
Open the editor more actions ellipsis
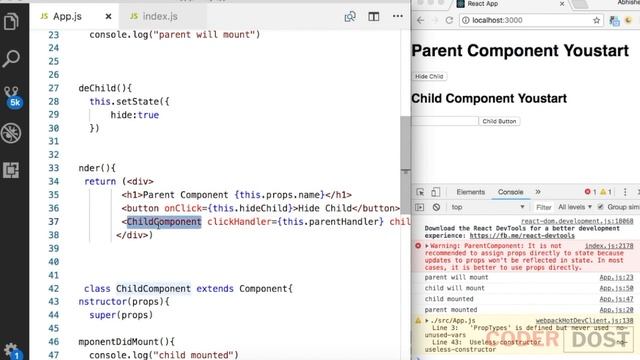click(398, 16)
